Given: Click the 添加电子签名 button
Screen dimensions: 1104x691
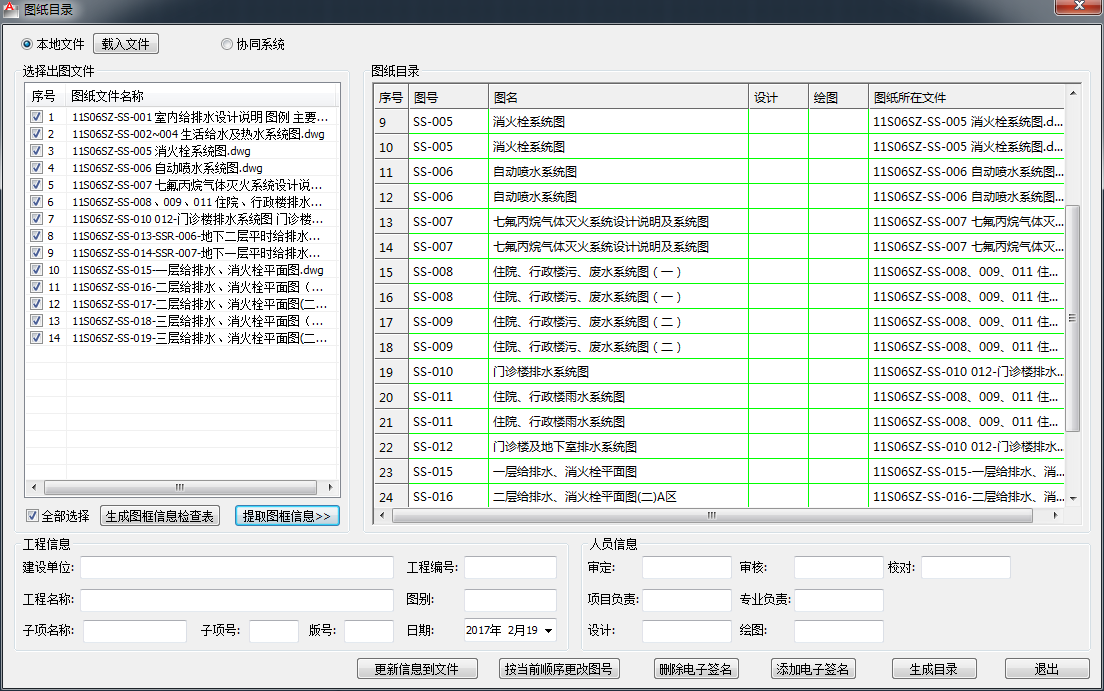Looking at the screenshot, I should (x=814, y=669).
